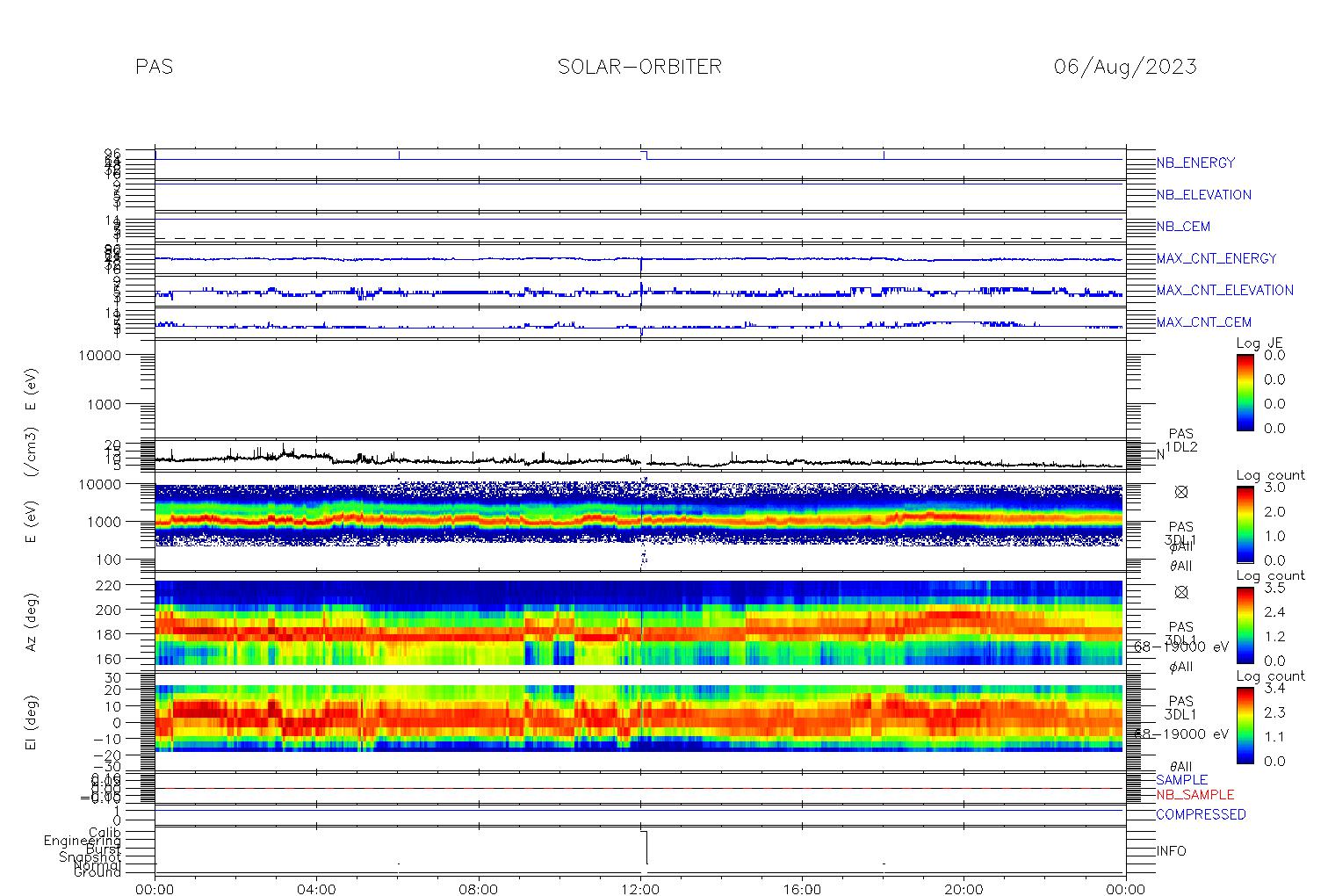Click the N label right of the density plot
Screen dimensions: 1328x896
click(1160, 455)
